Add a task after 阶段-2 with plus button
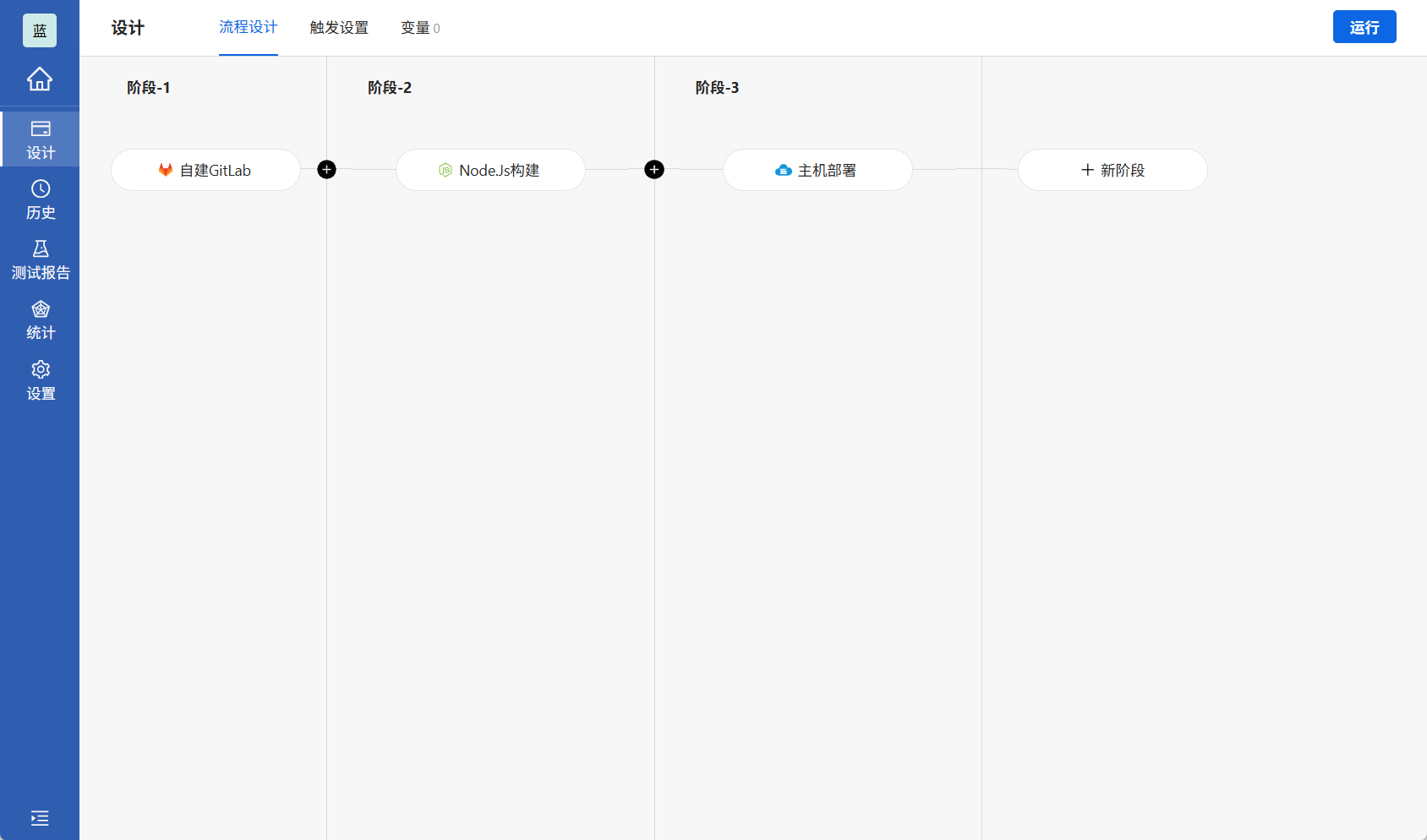Viewport: 1427px width, 840px height. click(x=654, y=169)
